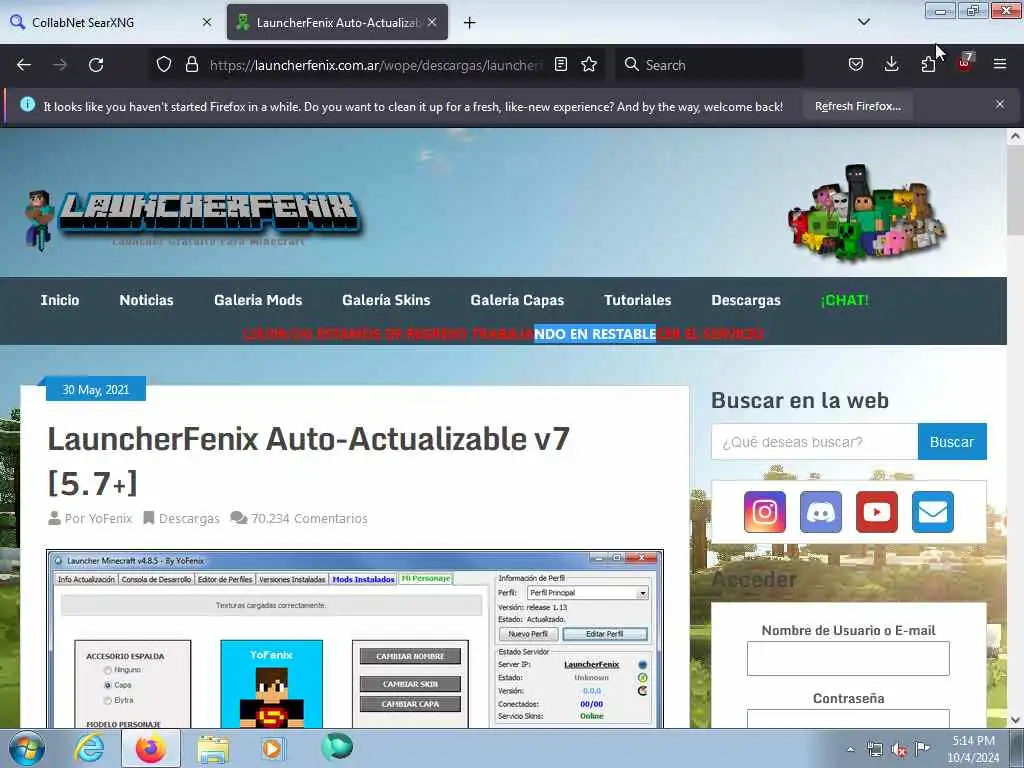Open the tracking protection shield icon
Screen dimensions: 1024x768
coord(164,64)
